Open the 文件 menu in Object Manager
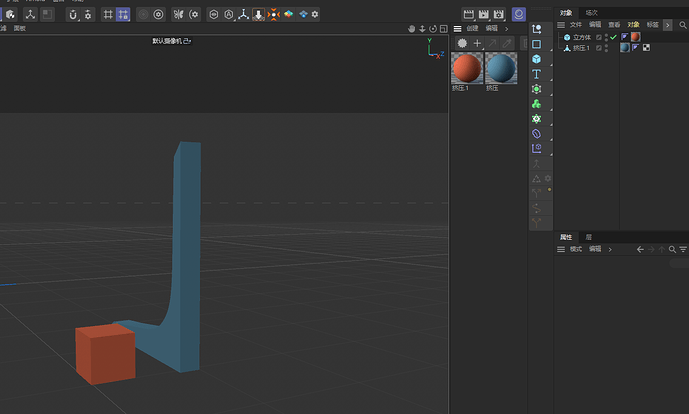This screenshot has height=414, width=689. click(575, 24)
